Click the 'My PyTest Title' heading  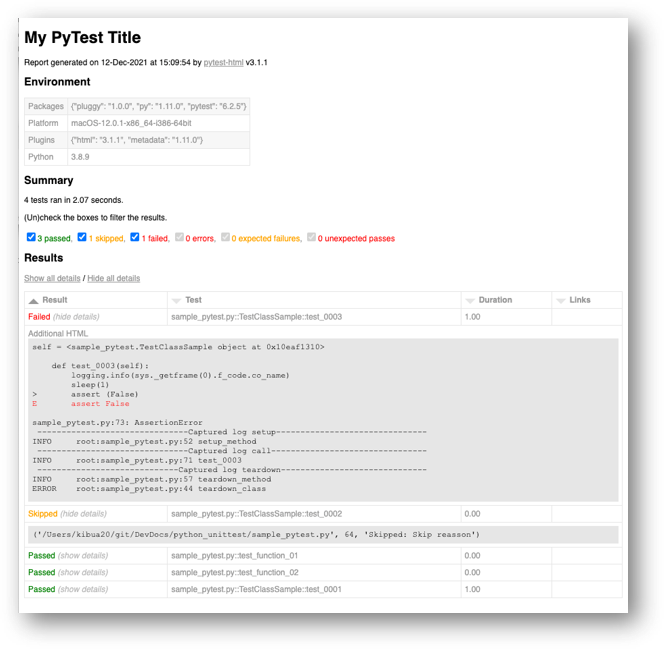click(82, 38)
